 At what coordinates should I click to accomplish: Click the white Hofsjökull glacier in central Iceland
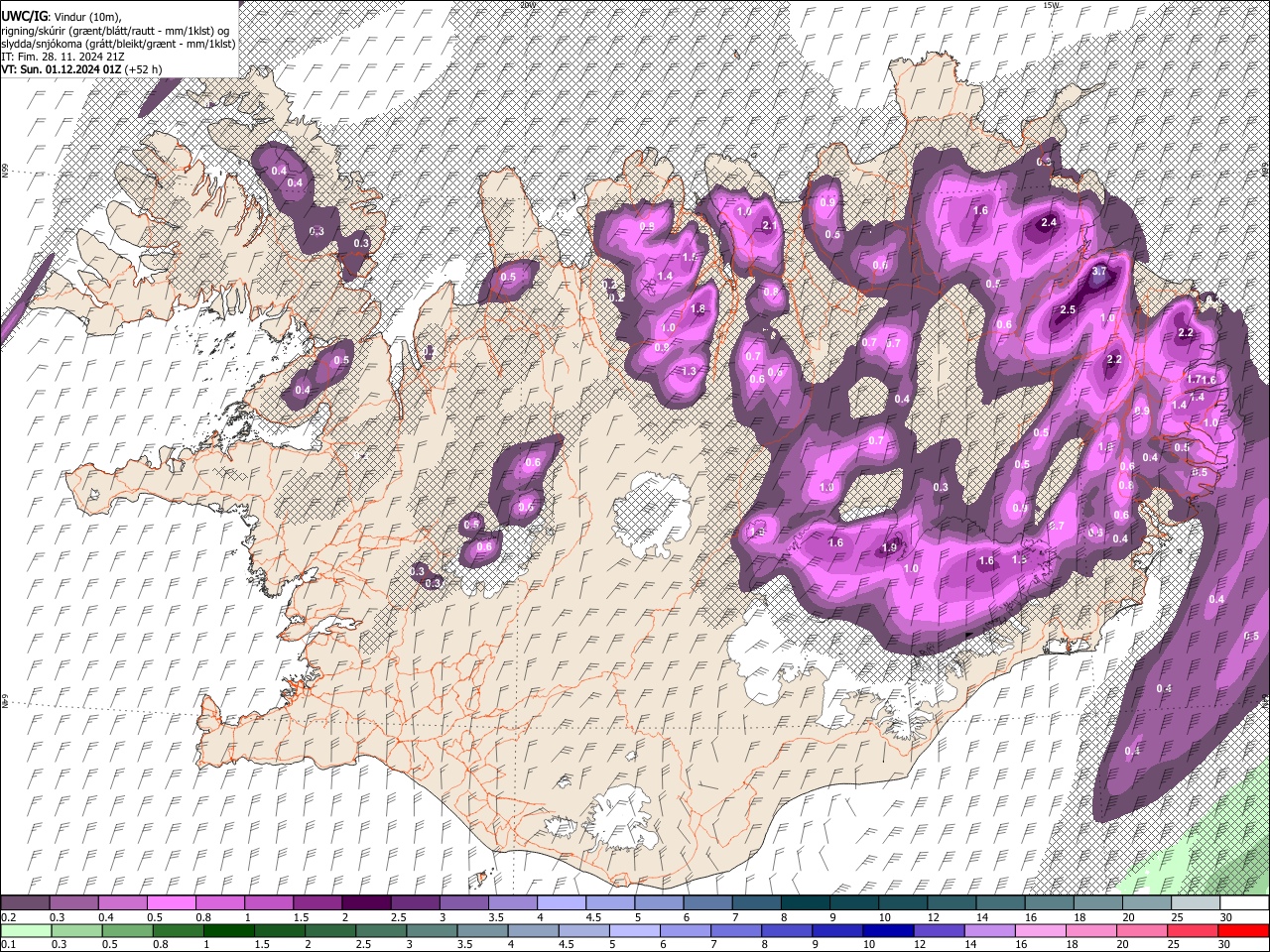tap(652, 514)
